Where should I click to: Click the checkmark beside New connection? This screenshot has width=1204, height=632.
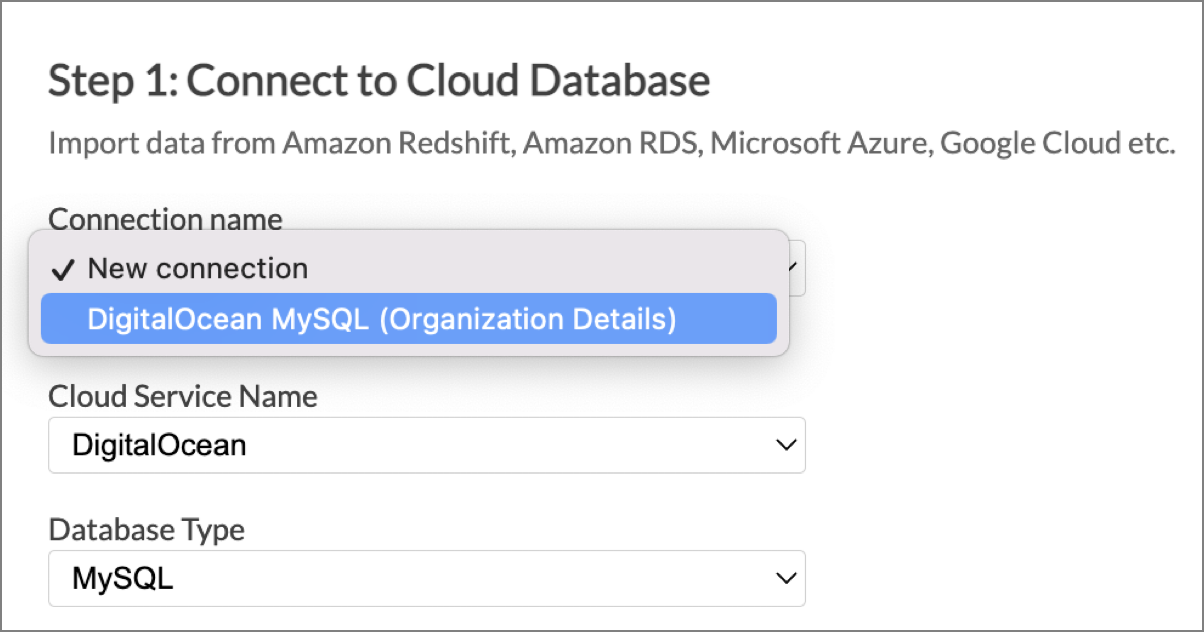tap(62, 268)
